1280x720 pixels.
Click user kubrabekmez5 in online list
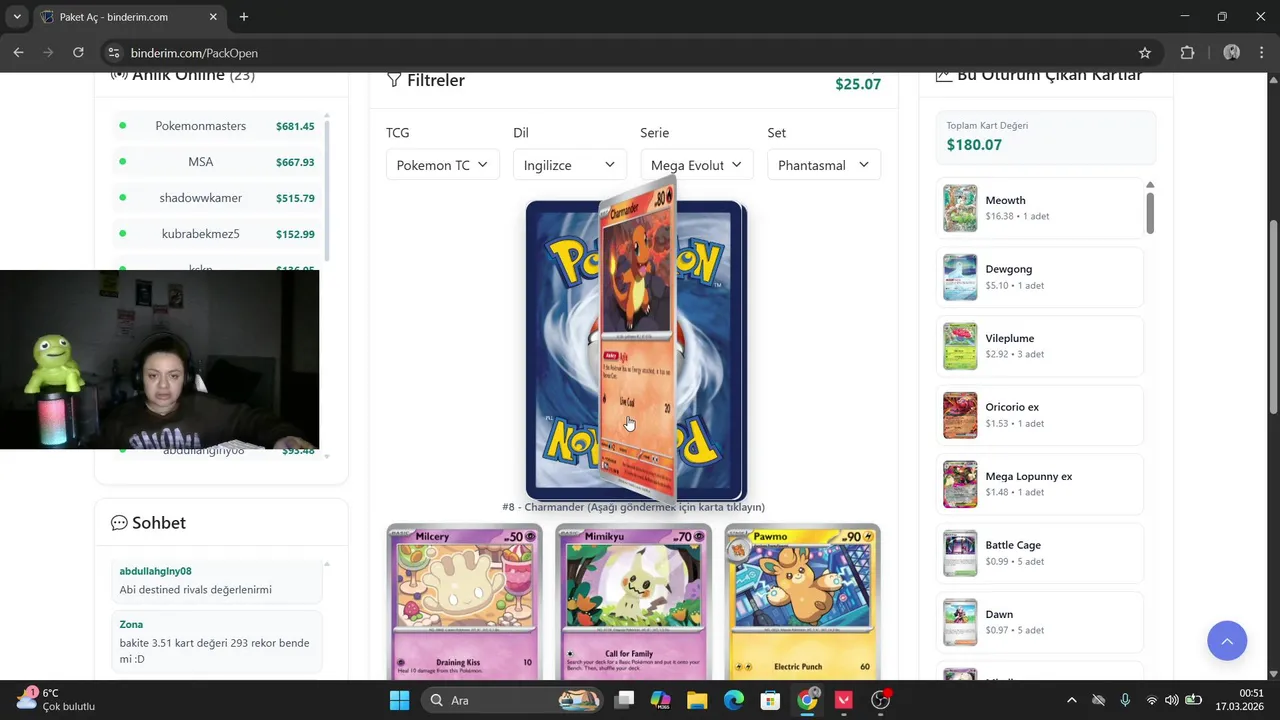[200, 234]
